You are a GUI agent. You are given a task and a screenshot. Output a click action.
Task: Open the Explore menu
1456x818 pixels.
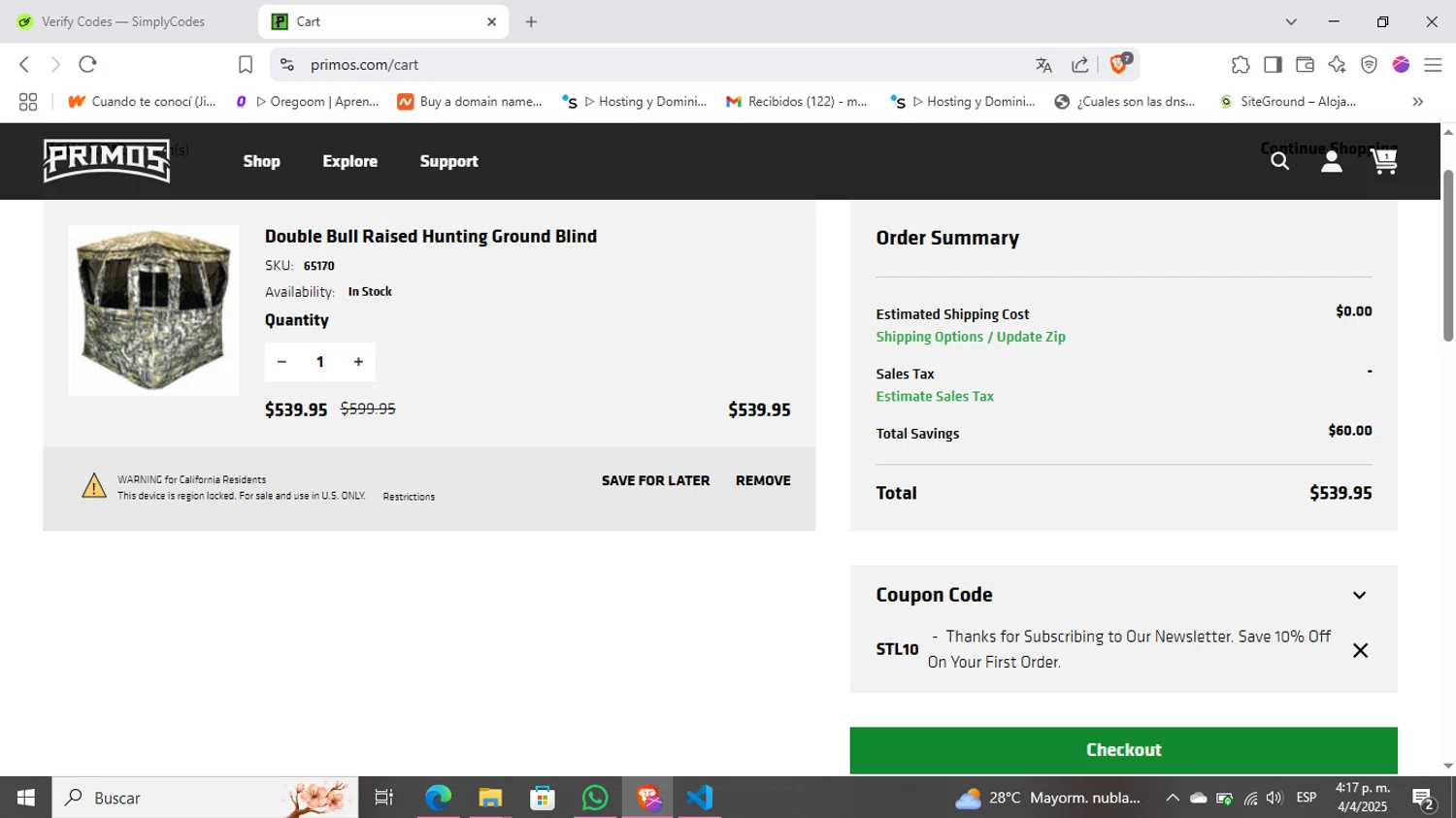(349, 161)
